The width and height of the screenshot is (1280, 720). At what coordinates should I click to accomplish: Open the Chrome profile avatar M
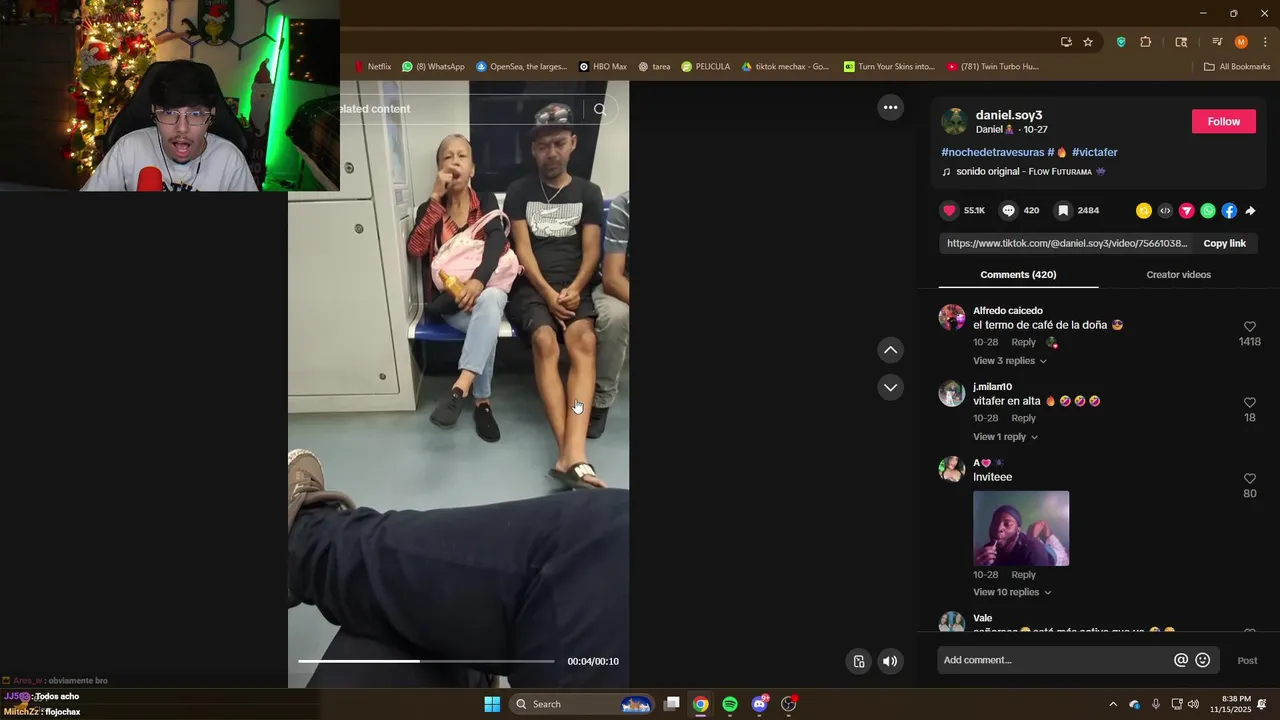1241,42
